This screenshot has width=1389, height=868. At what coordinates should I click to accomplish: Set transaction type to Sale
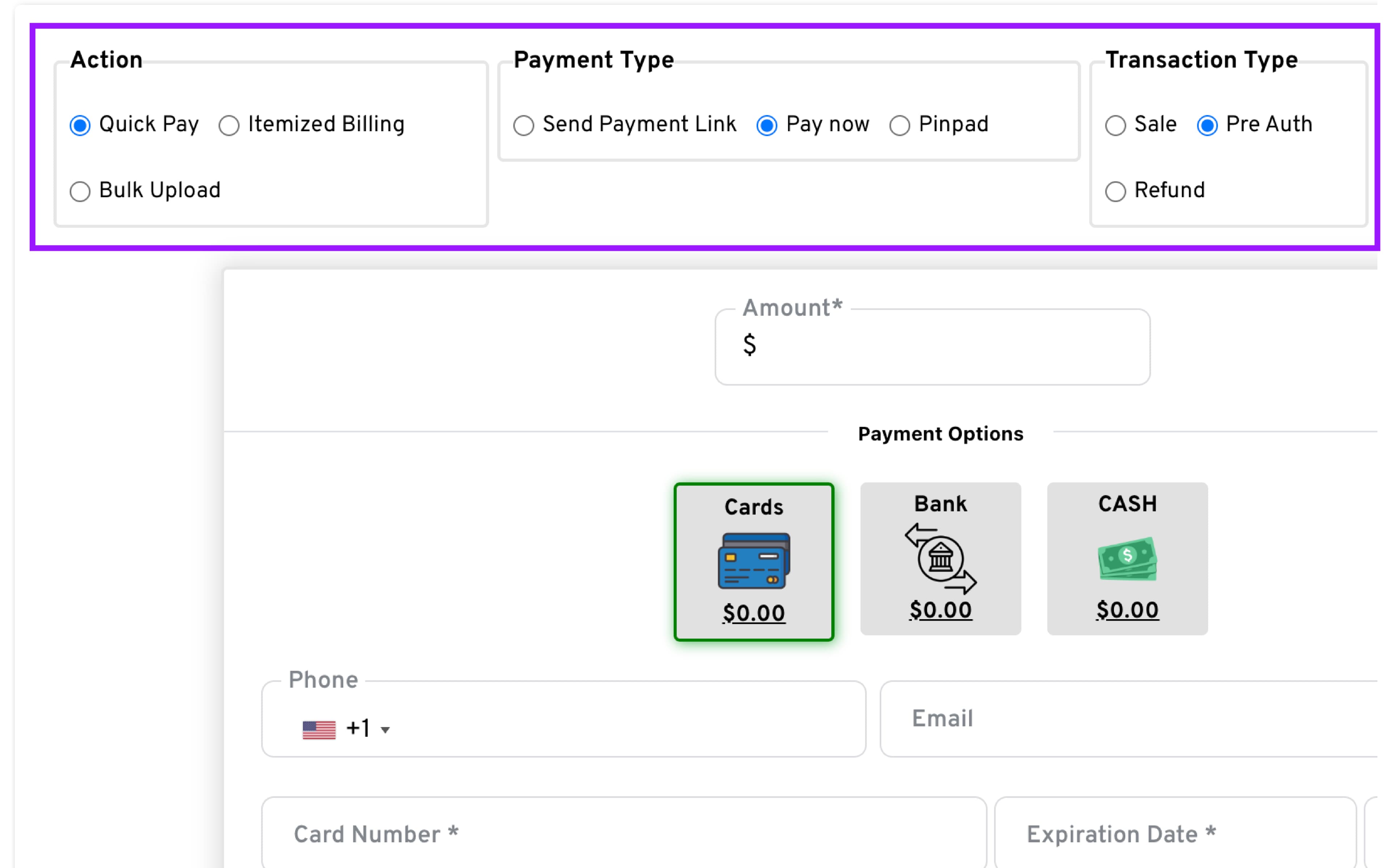(1115, 125)
